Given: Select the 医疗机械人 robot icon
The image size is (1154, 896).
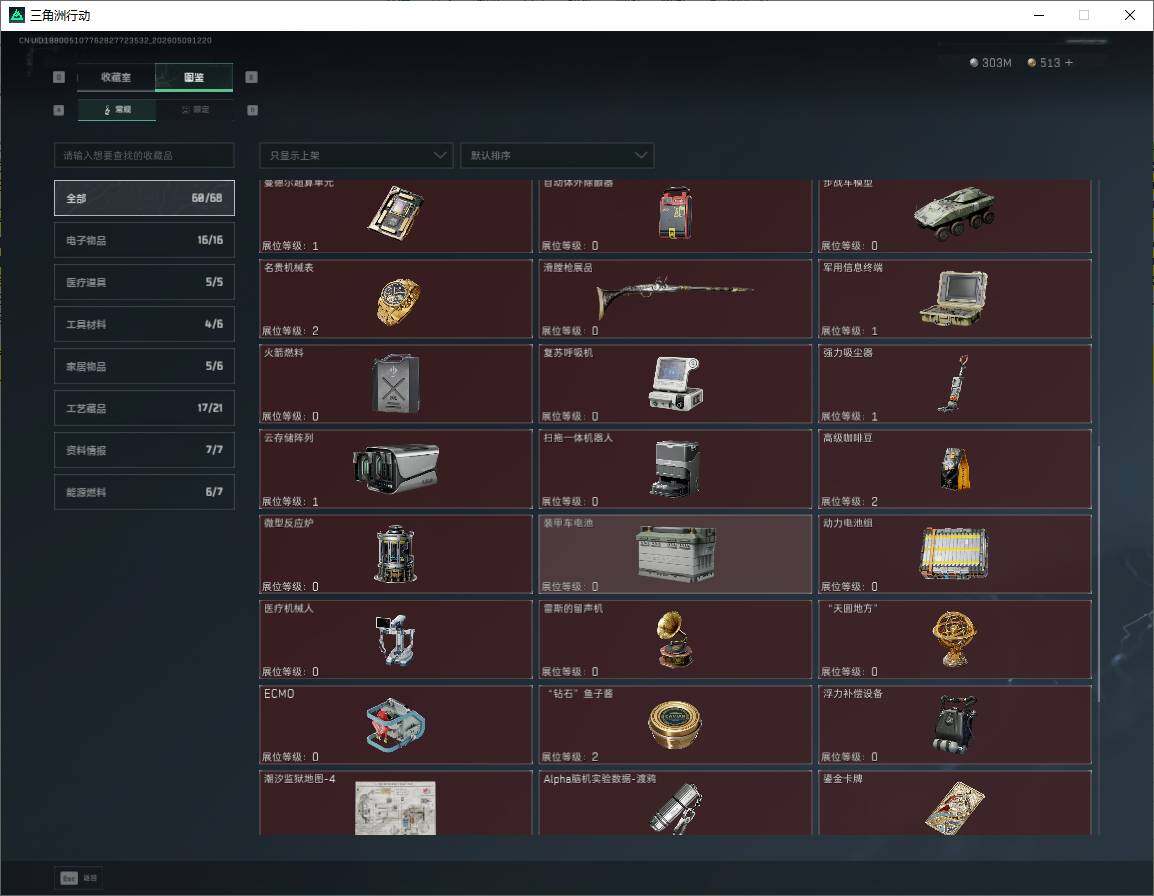Looking at the screenshot, I should [x=394, y=639].
